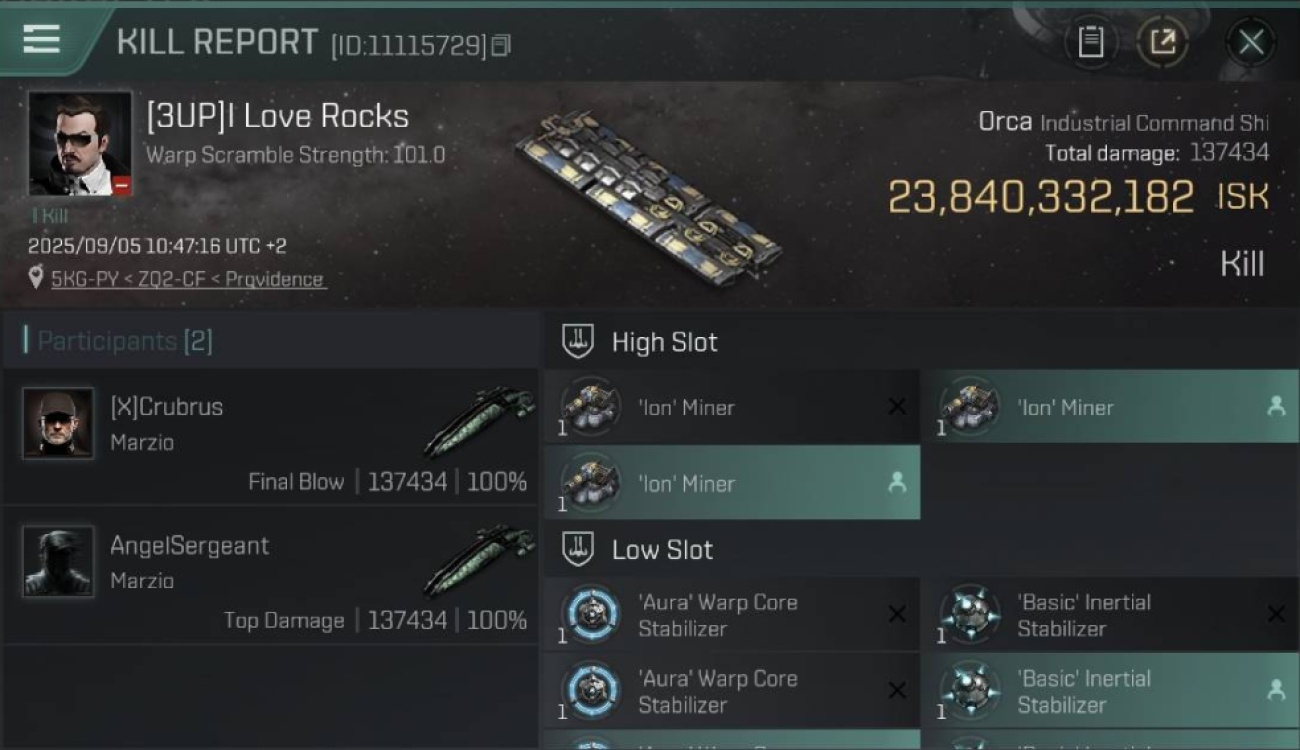The width and height of the screenshot is (1300, 750).
Task: Collapse the High Slot section
Action: click(578, 341)
